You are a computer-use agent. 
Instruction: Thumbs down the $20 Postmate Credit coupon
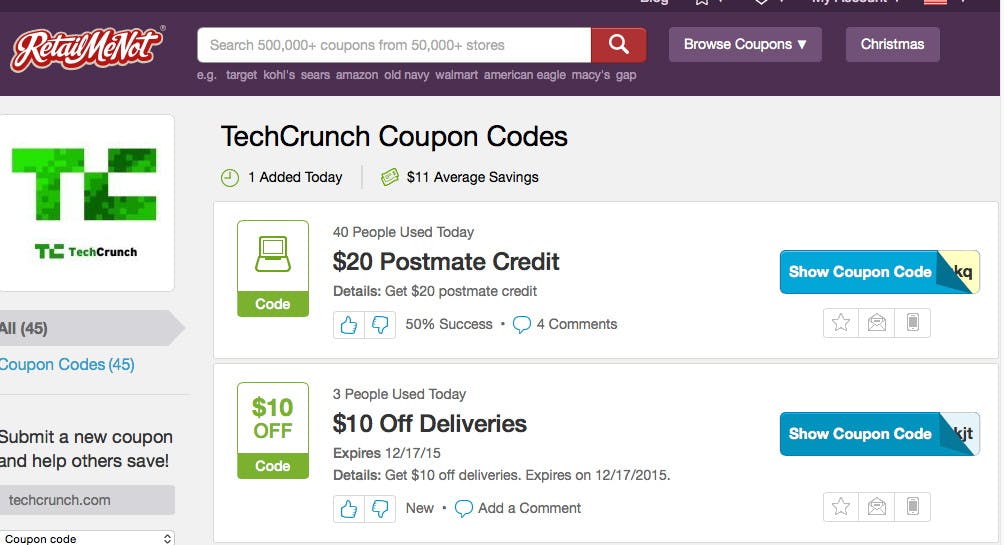coord(380,325)
